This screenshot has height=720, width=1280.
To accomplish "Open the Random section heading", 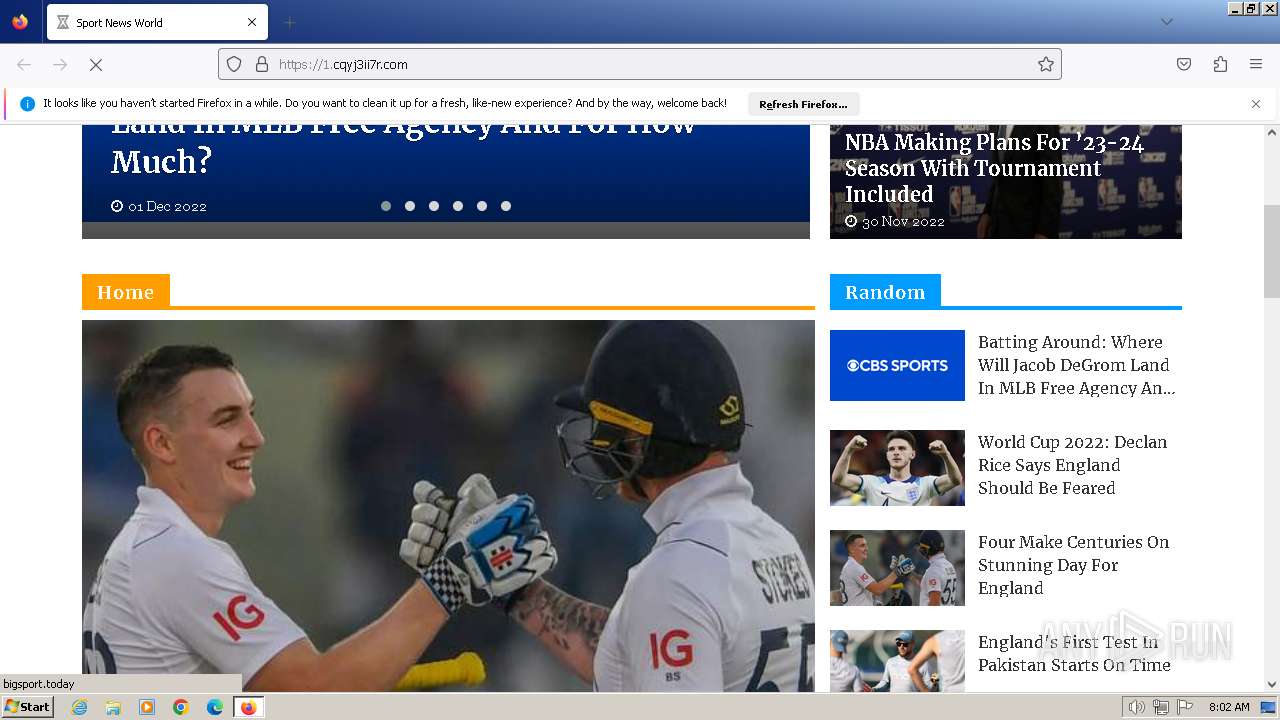I will (885, 292).
